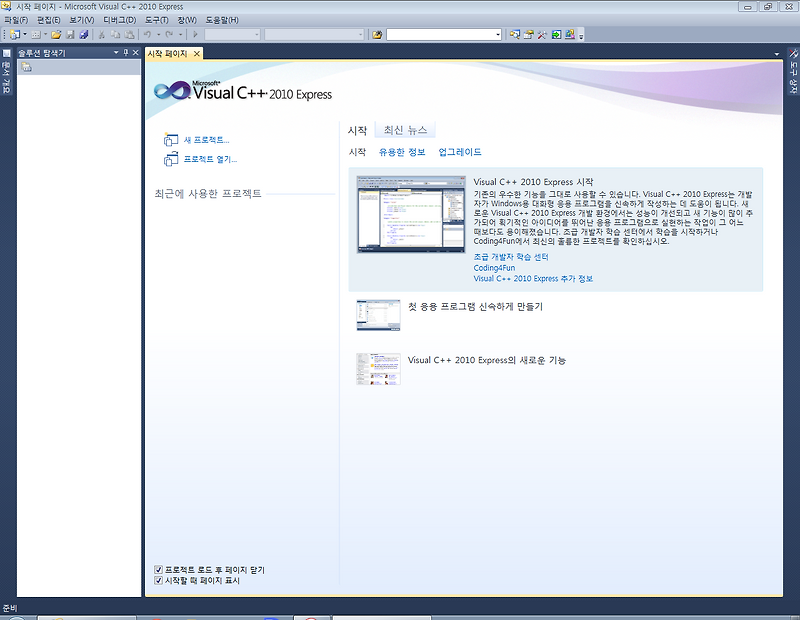The height and width of the screenshot is (620, 800).
Task: Click the properties icon in Solution Explorer toolbar
Action: tap(27, 67)
